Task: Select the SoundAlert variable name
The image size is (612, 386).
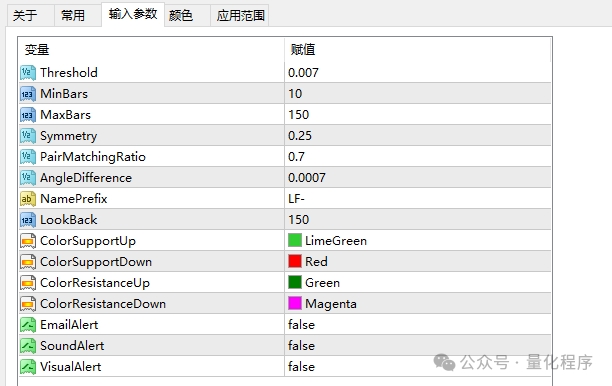Action: coord(72,346)
